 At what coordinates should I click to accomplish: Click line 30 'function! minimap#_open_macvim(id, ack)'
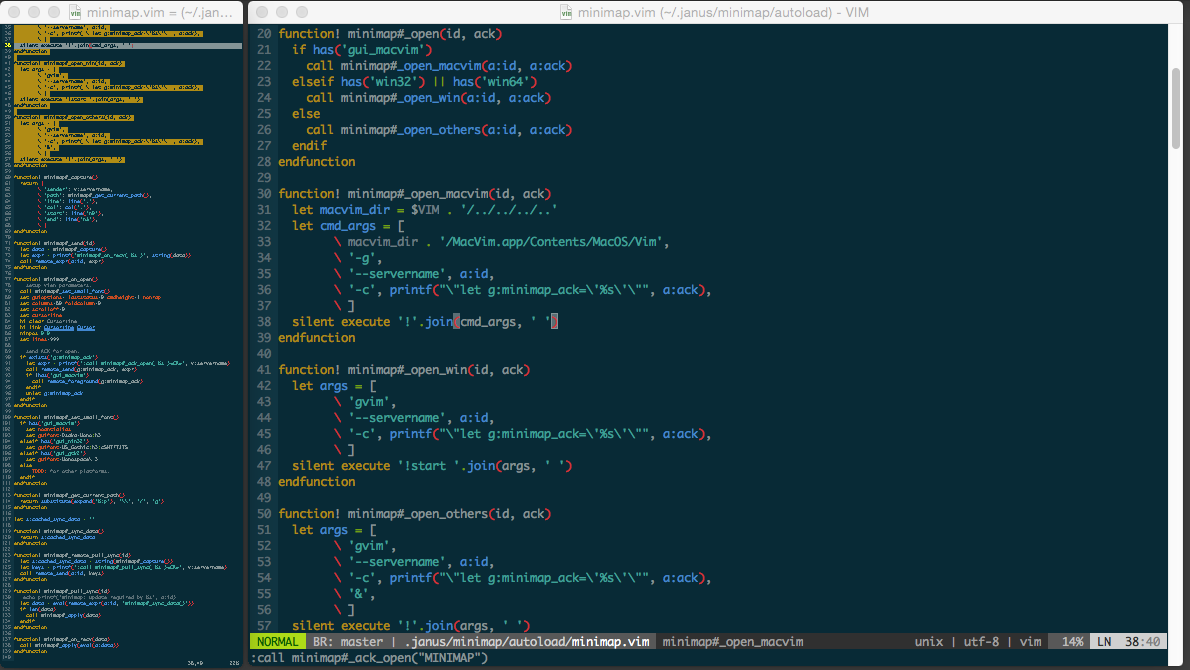(x=415, y=193)
